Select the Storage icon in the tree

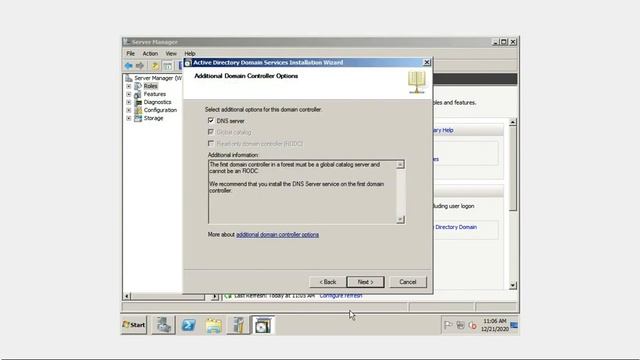(138, 118)
